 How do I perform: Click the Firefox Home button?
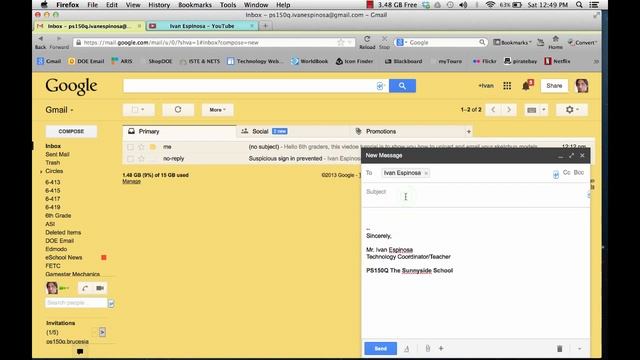pos(556,42)
